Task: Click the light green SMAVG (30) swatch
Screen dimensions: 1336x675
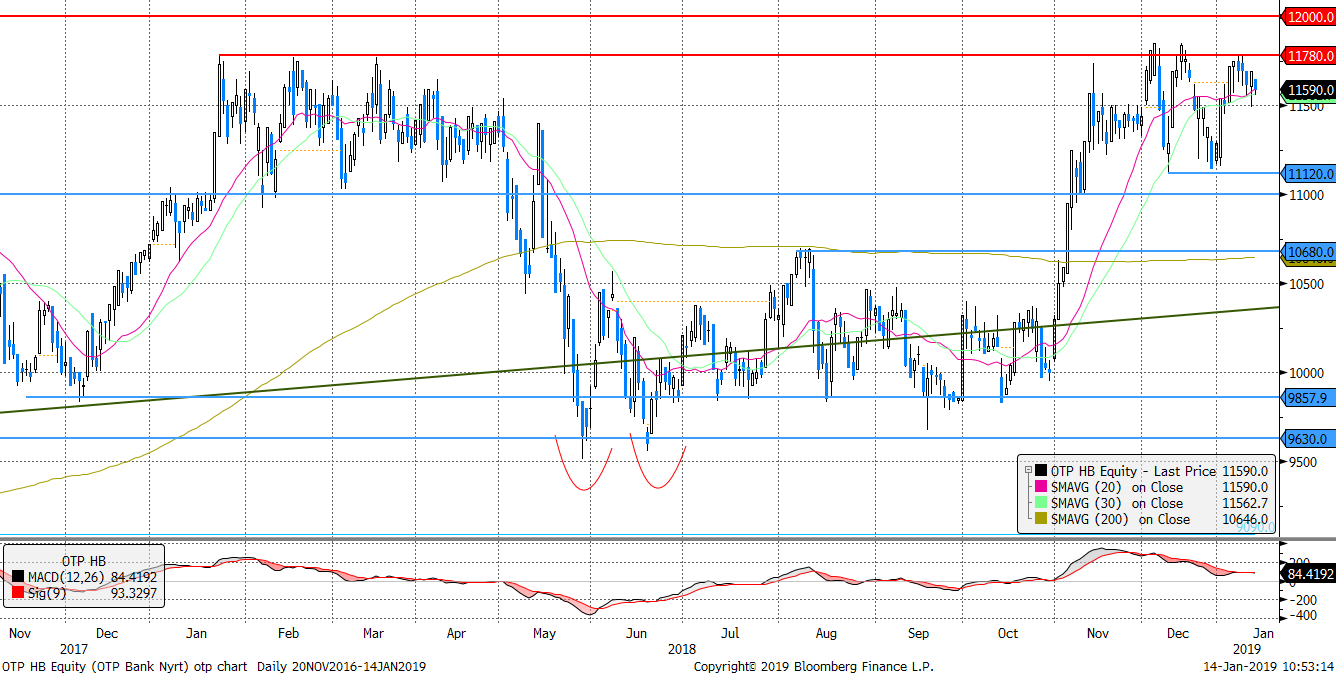Action: (1041, 503)
